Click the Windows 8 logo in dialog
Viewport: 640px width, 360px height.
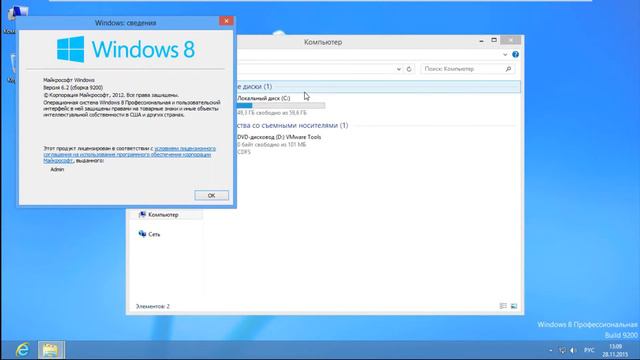coord(126,49)
